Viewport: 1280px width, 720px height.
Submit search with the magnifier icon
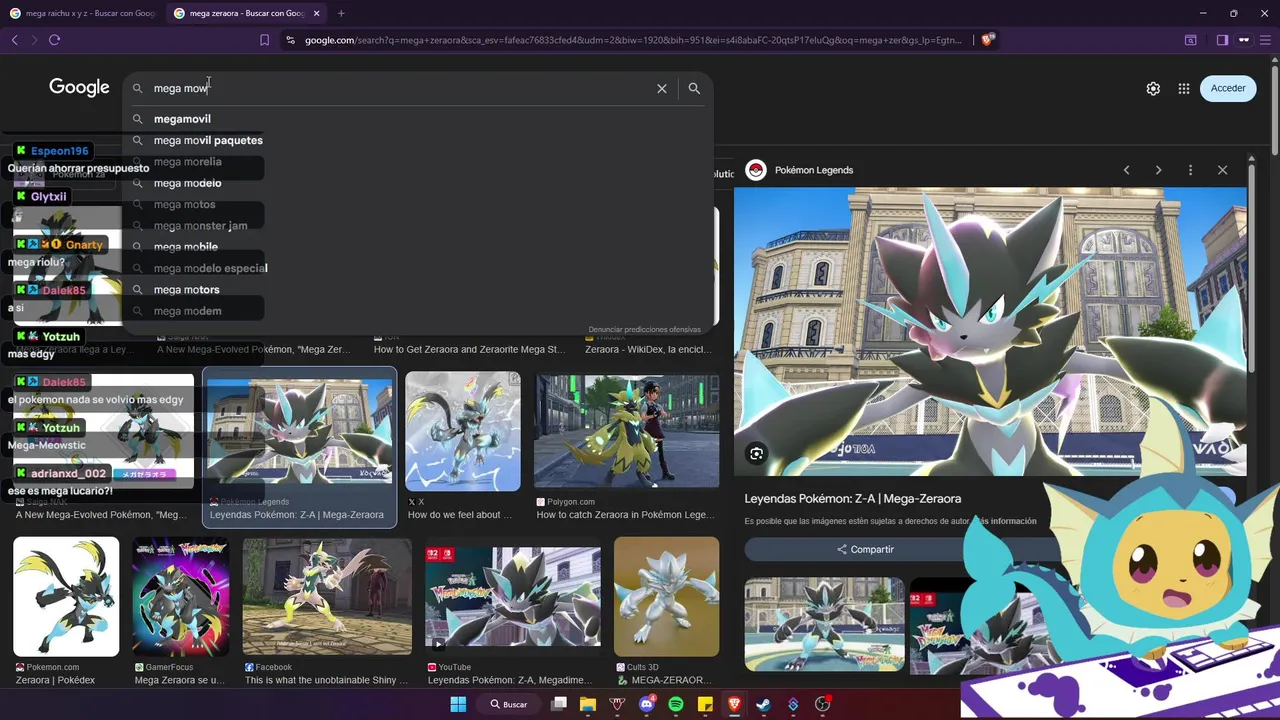click(x=694, y=88)
